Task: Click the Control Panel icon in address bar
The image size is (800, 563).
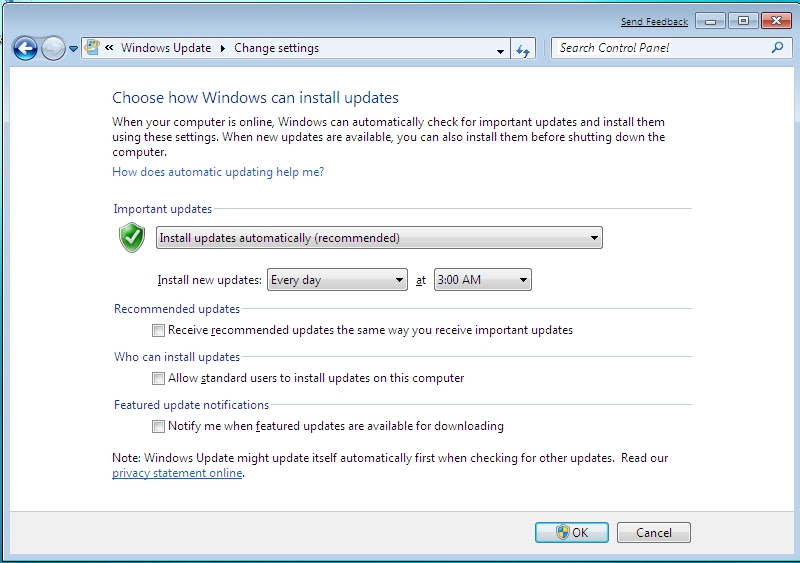Action: (x=92, y=47)
